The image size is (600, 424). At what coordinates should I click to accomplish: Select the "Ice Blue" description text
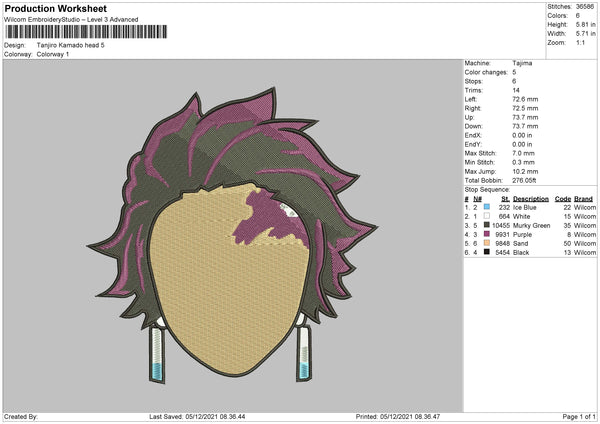coord(525,207)
